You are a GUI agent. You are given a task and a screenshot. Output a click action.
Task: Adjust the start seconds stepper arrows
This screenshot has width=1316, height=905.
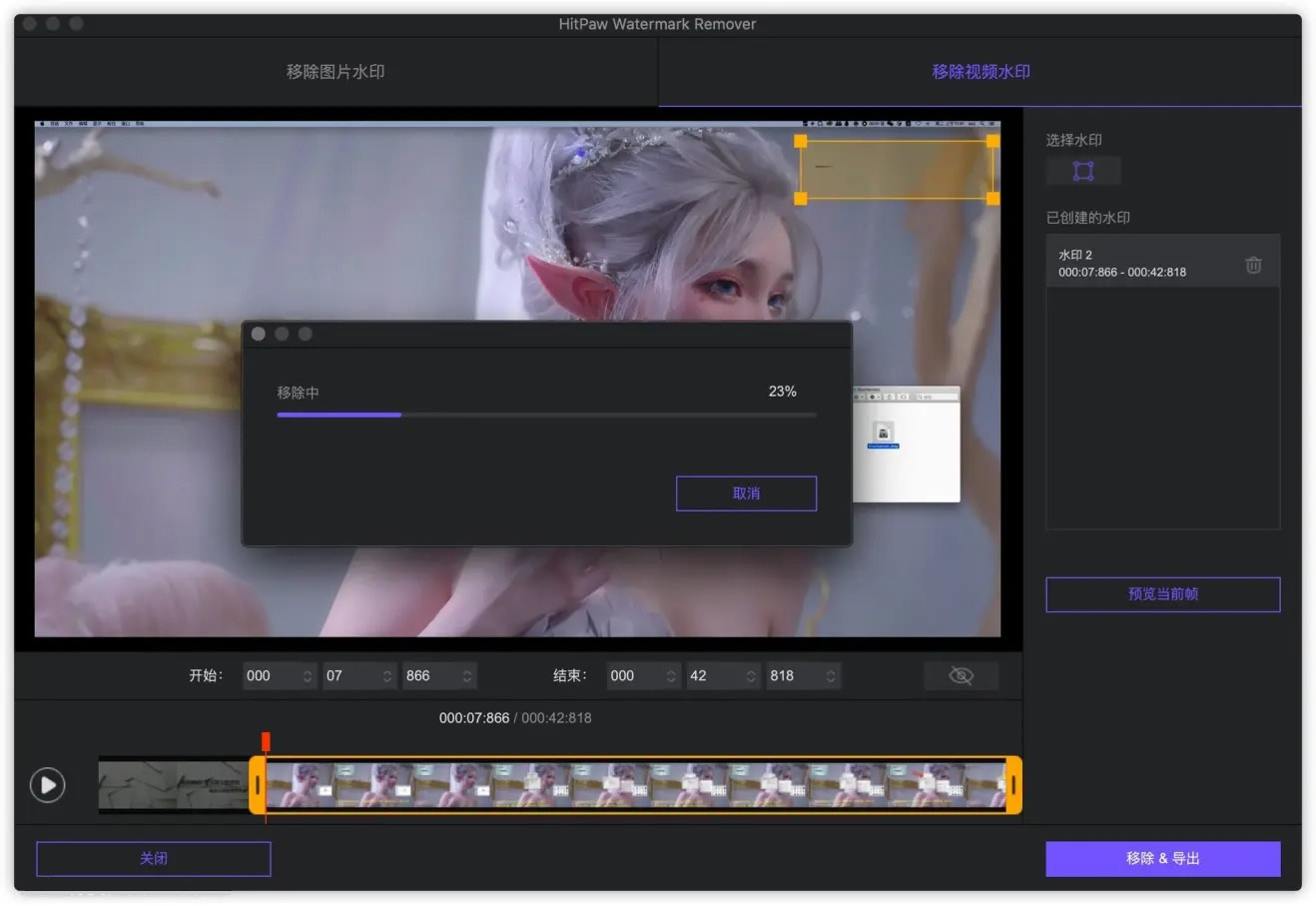(387, 676)
